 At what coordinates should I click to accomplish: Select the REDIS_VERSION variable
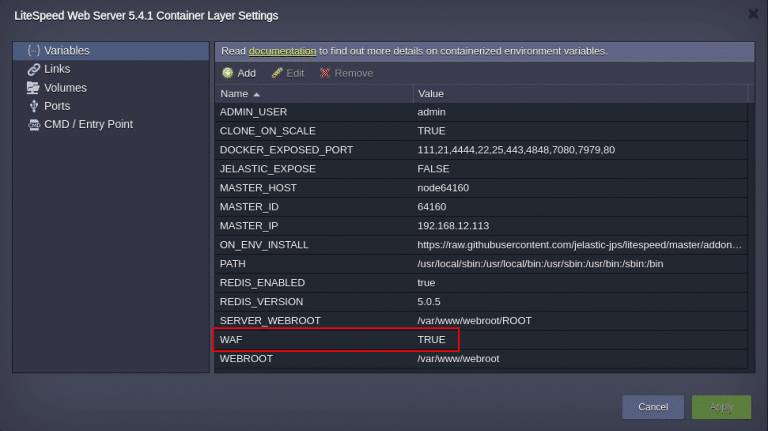261,302
